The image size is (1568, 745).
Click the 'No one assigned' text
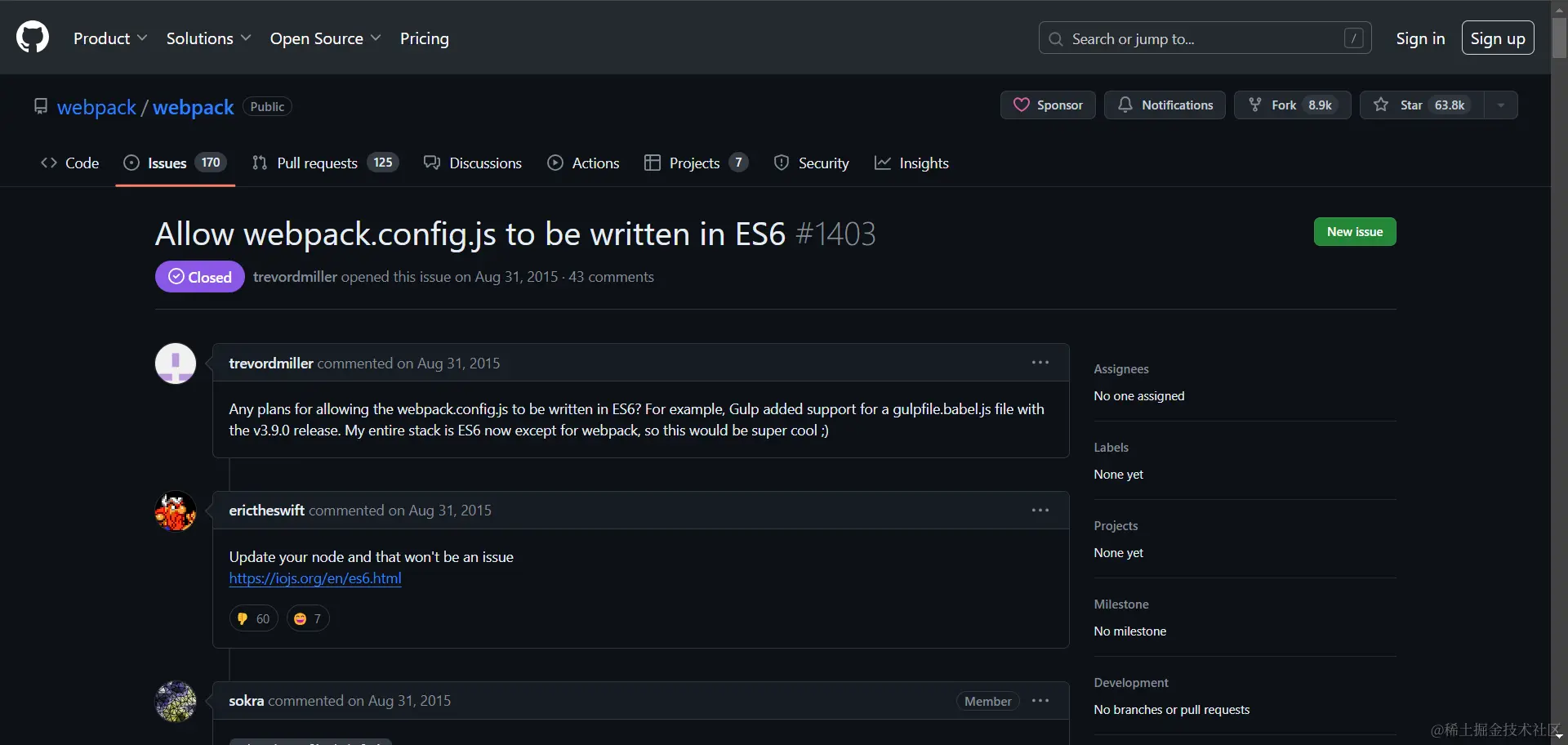(1139, 396)
